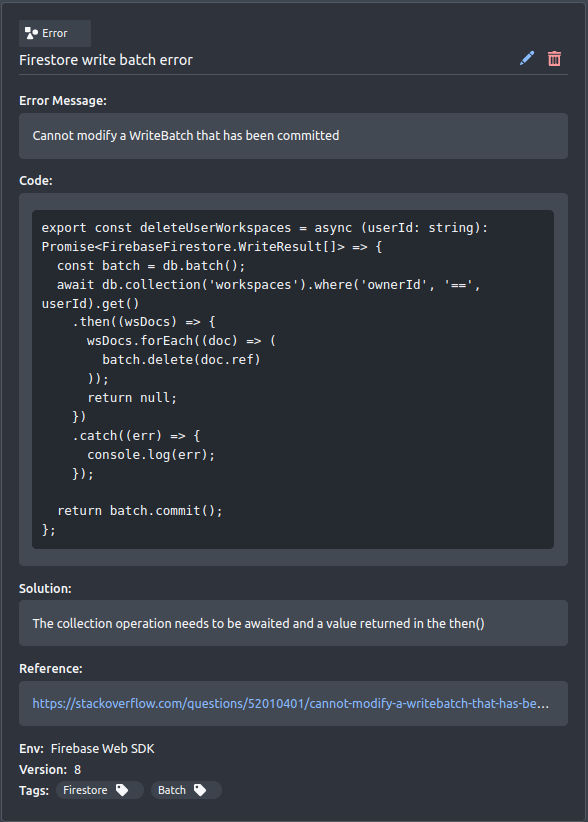Click the error message text box
Screen dimensions: 588x822
(293, 136)
